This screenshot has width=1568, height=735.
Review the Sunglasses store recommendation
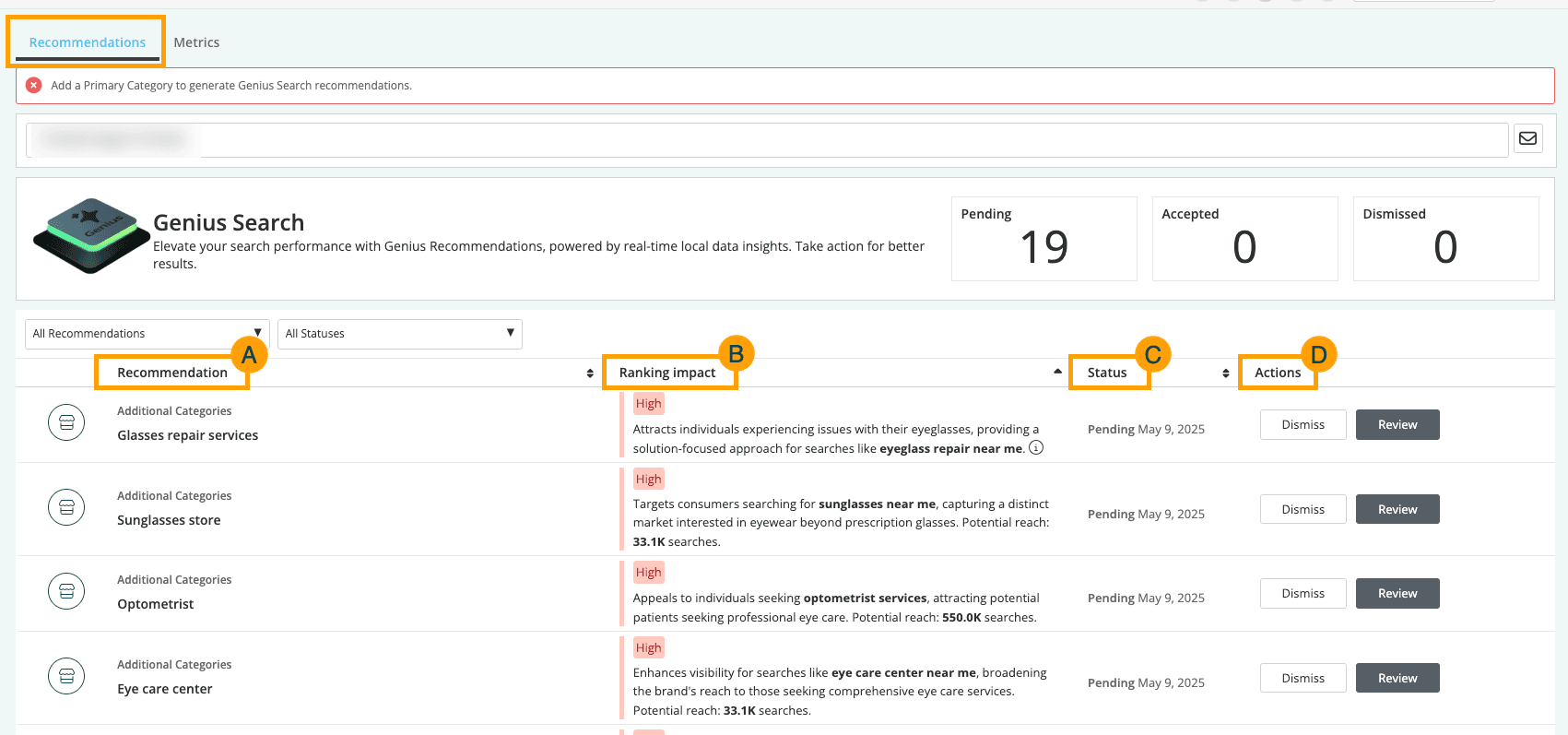pos(1397,509)
